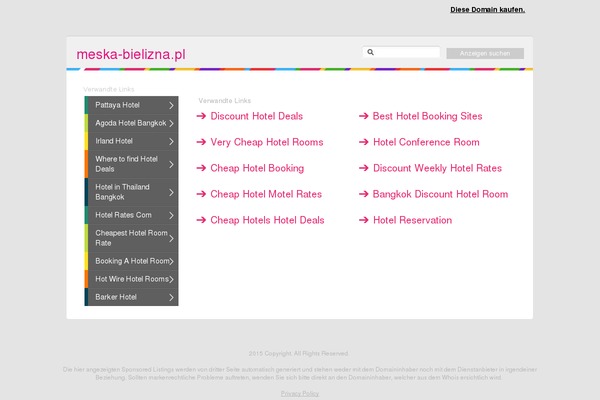Screen dimensions: 600x400
Task: Follow the Discount Weekly Hotel Rates link
Action: click(437, 168)
